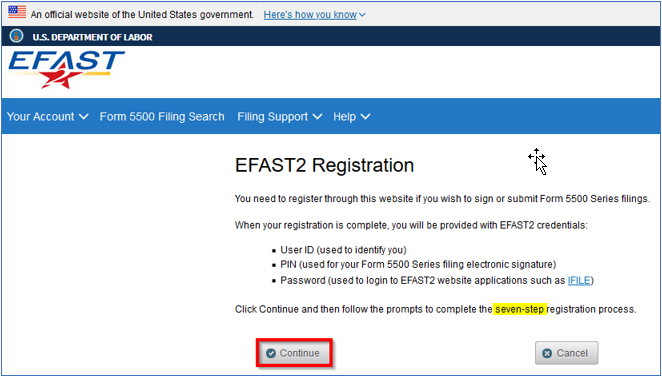Click the Continue button
This screenshot has height=377, width=662.
click(294, 353)
